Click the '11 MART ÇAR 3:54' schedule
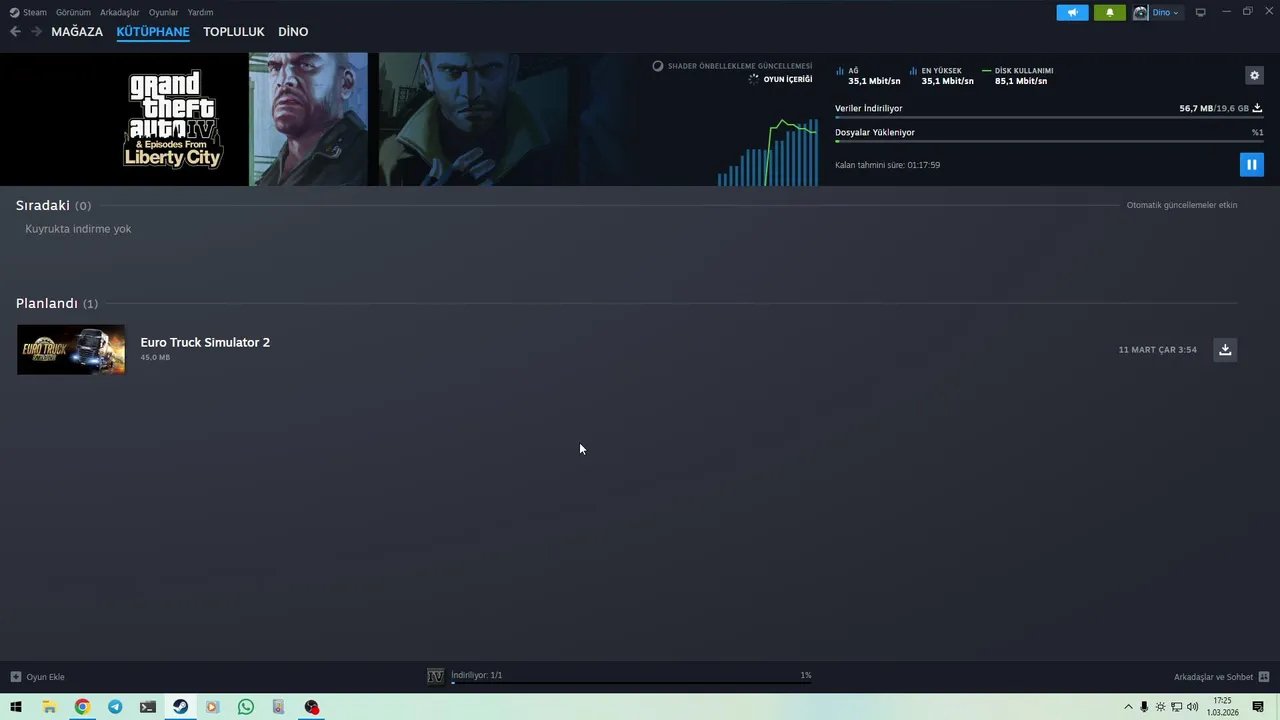 click(x=1157, y=350)
